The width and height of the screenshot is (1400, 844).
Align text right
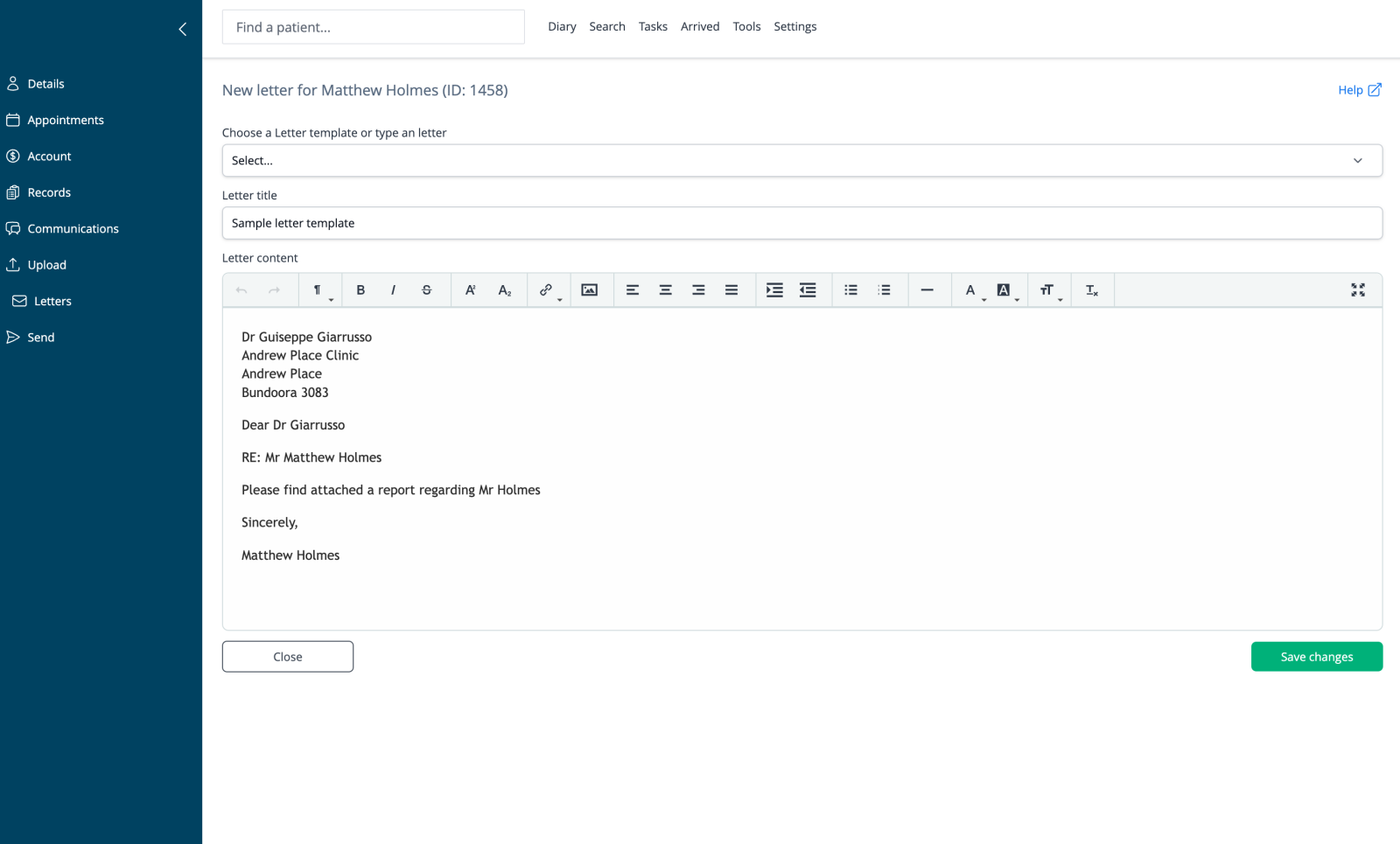pos(698,290)
